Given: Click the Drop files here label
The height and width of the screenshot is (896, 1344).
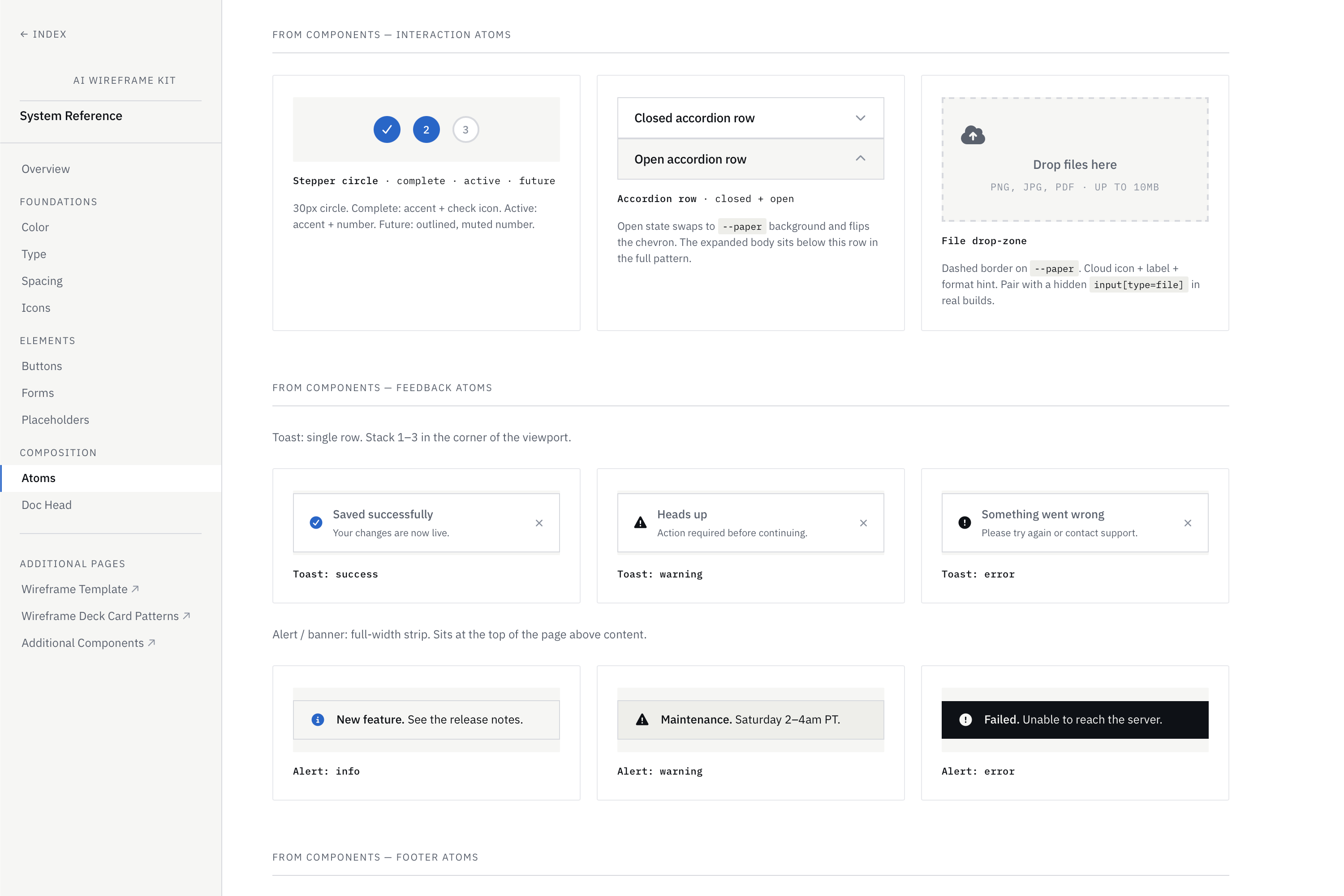Looking at the screenshot, I should pyautogui.click(x=1074, y=164).
